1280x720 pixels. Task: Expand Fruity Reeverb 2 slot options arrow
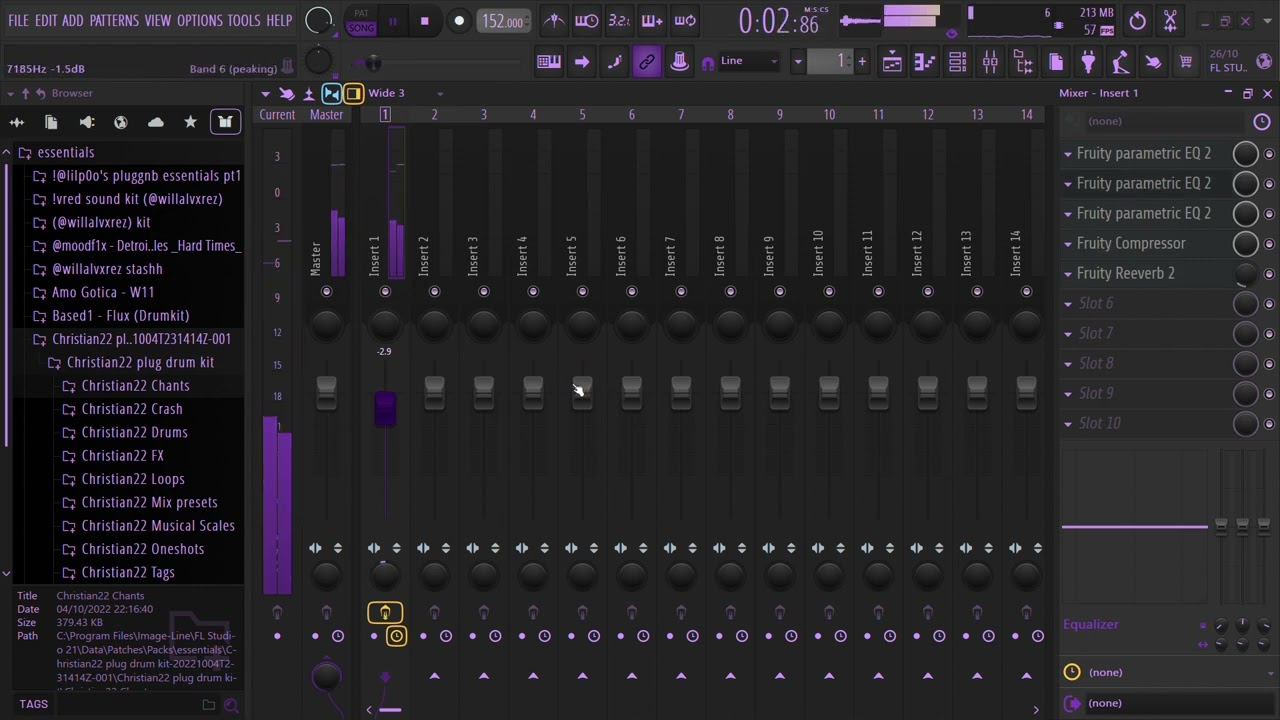pos(1068,274)
